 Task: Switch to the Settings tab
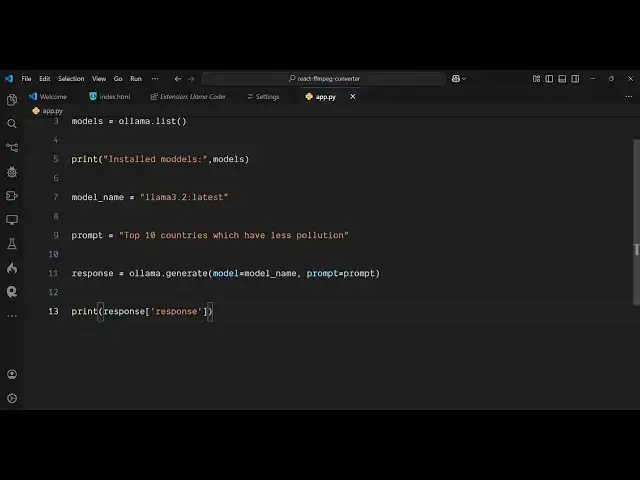(263, 97)
